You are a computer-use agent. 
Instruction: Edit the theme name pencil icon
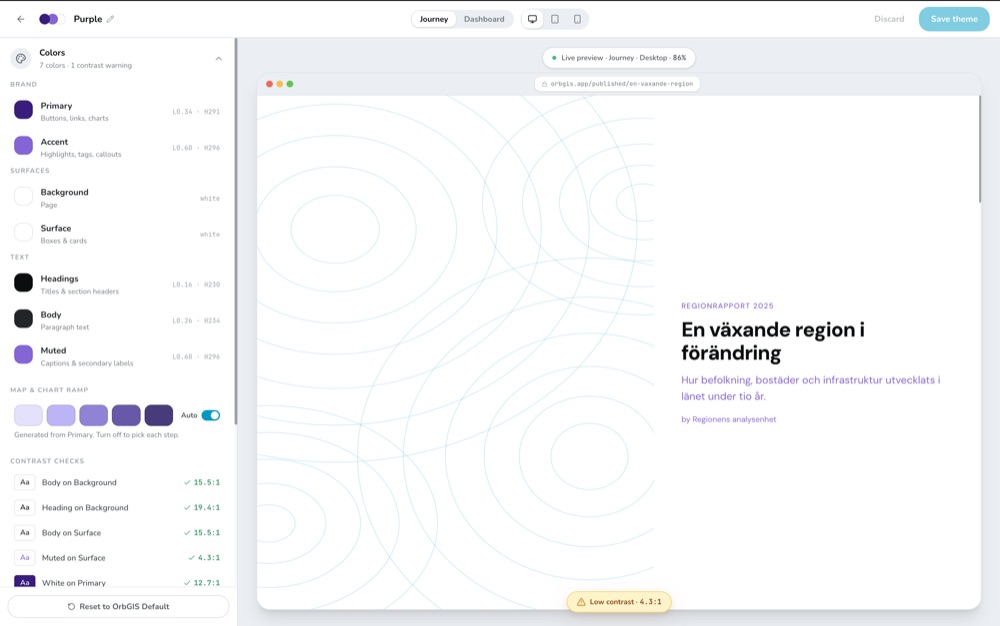pos(110,19)
